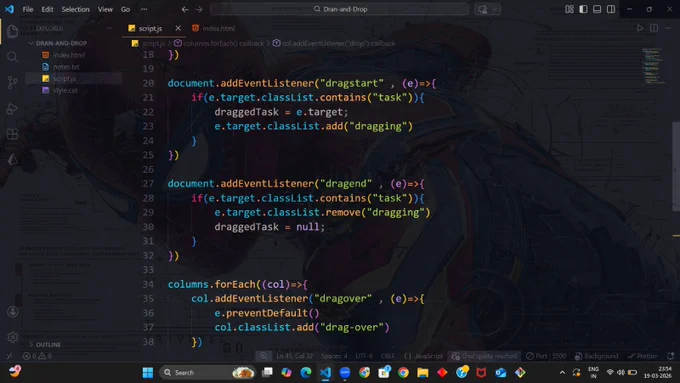Viewport: 680px width, 383px height.
Task: Click Ln 45, Col 32 in status bar
Action: [x=294, y=356]
